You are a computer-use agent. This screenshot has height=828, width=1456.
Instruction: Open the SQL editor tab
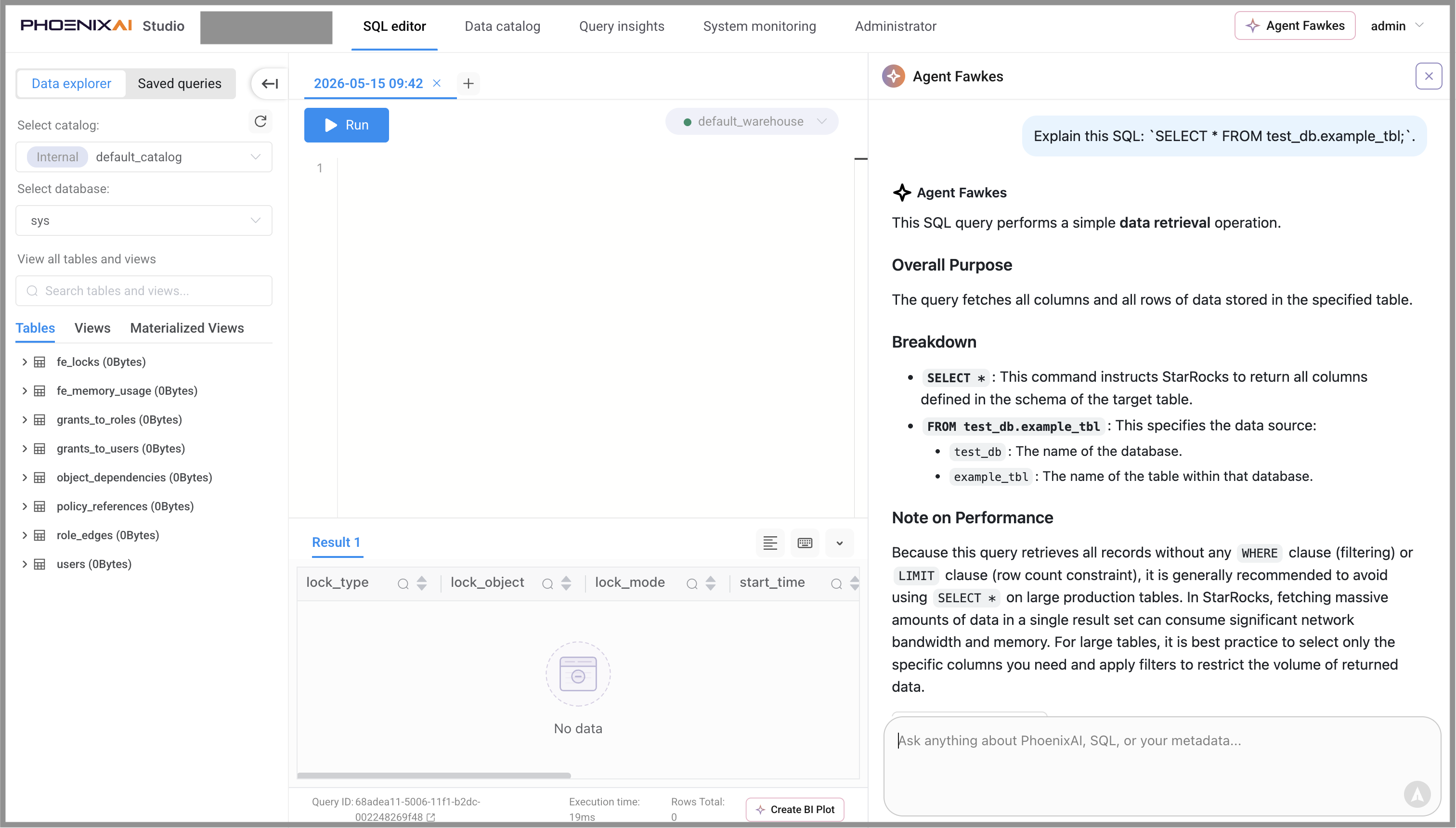pos(394,26)
